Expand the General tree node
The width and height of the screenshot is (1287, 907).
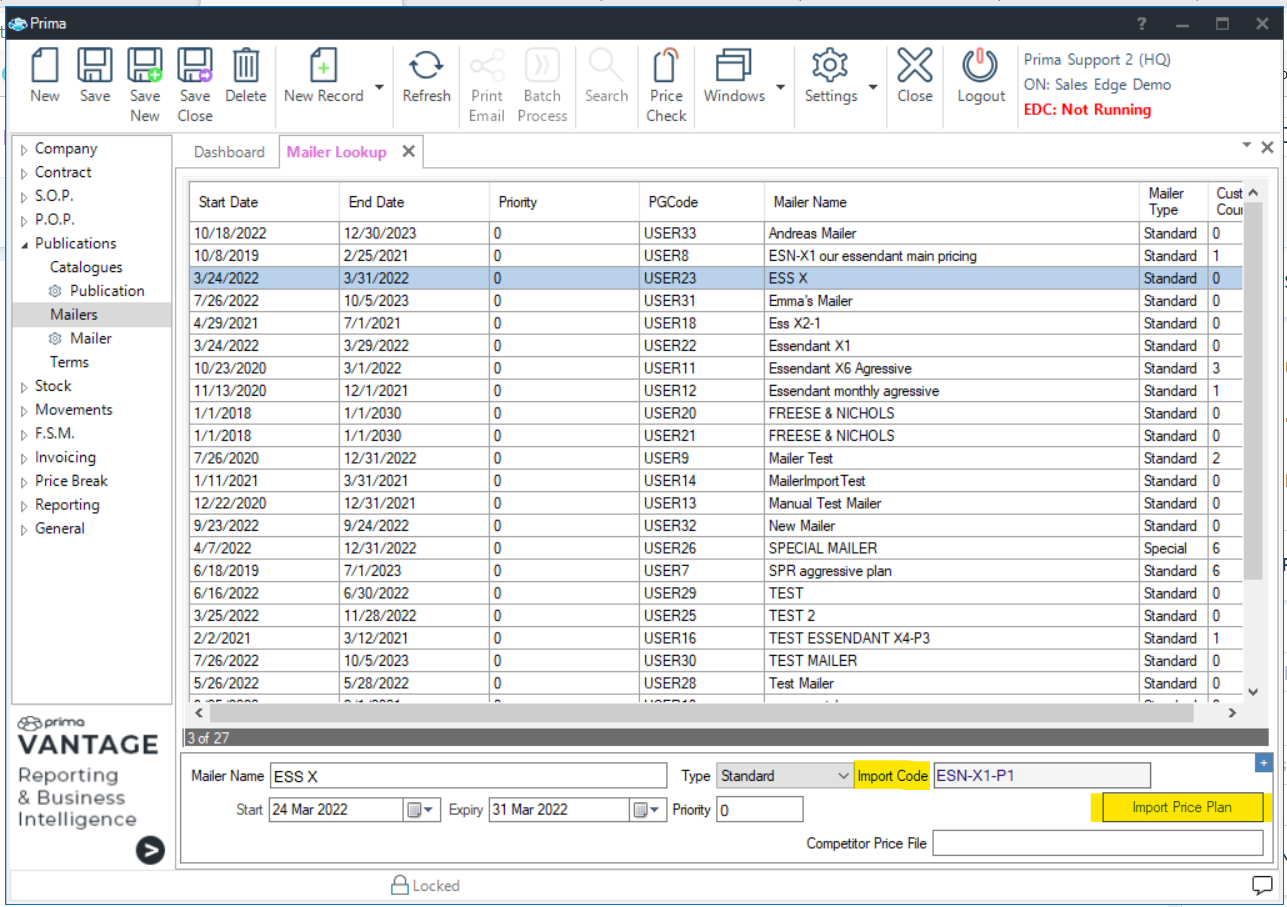pyautogui.click(x=24, y=529)
